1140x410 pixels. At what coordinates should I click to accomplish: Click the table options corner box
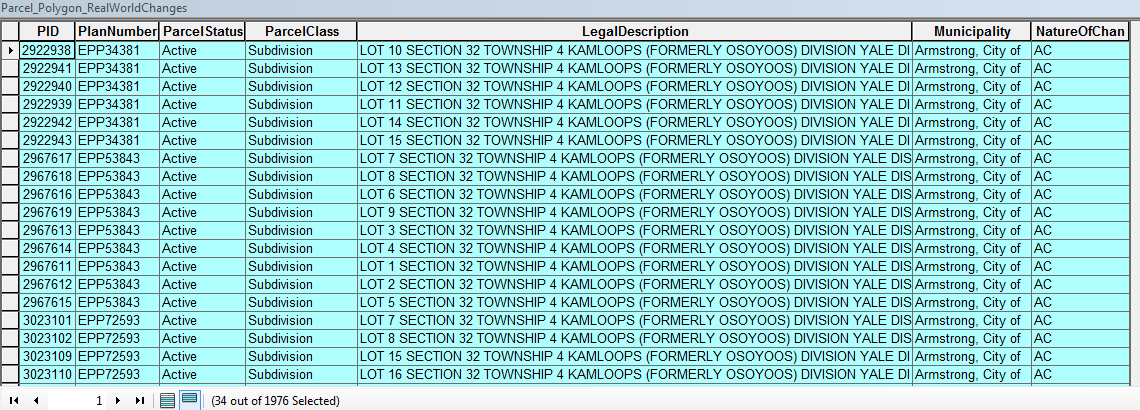click(x=10, y=31)
